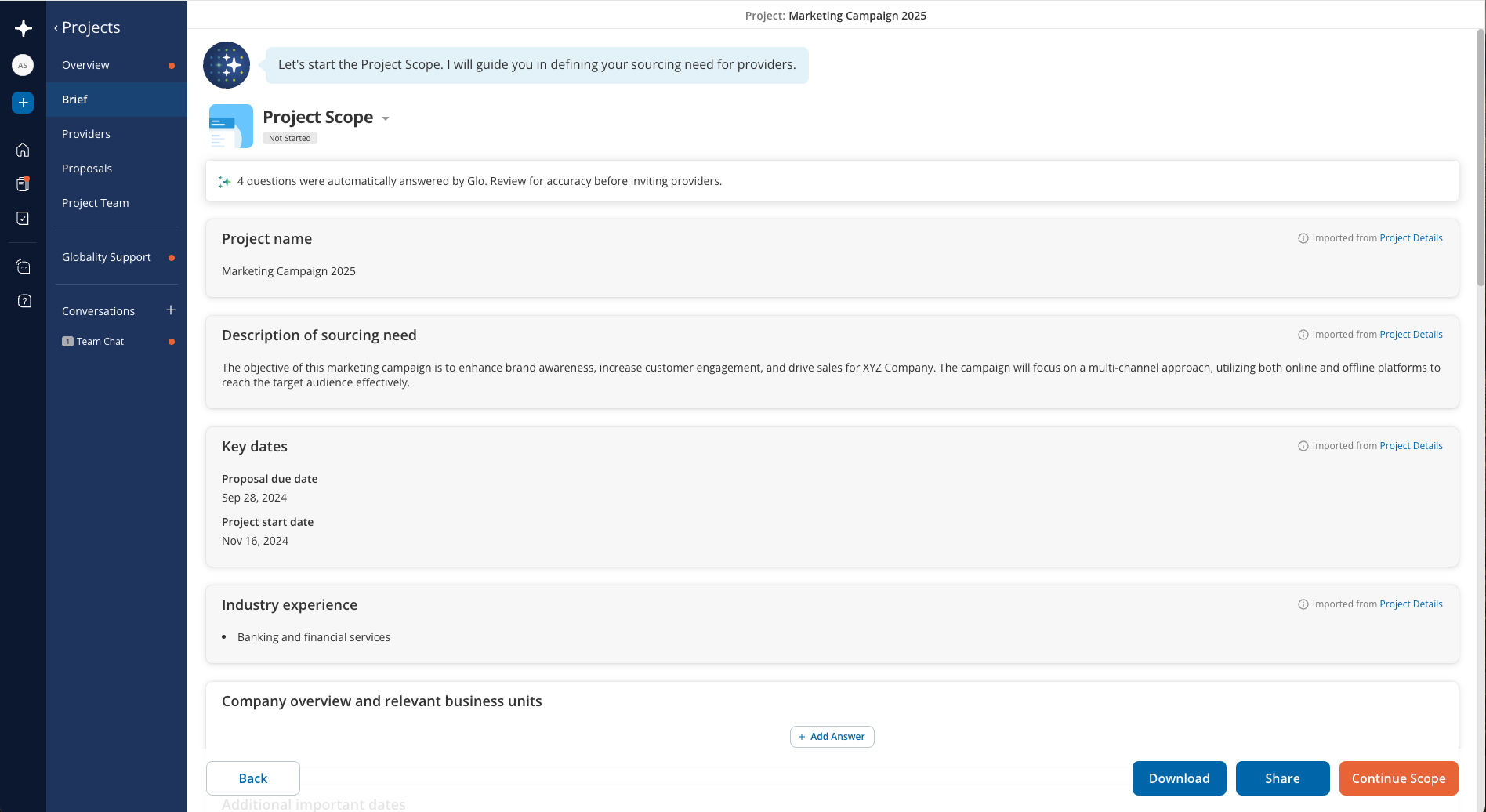This screenshot has width=1486, height=812.
Task: Click the Glo sparkle icon in notice
Action: 224,182
